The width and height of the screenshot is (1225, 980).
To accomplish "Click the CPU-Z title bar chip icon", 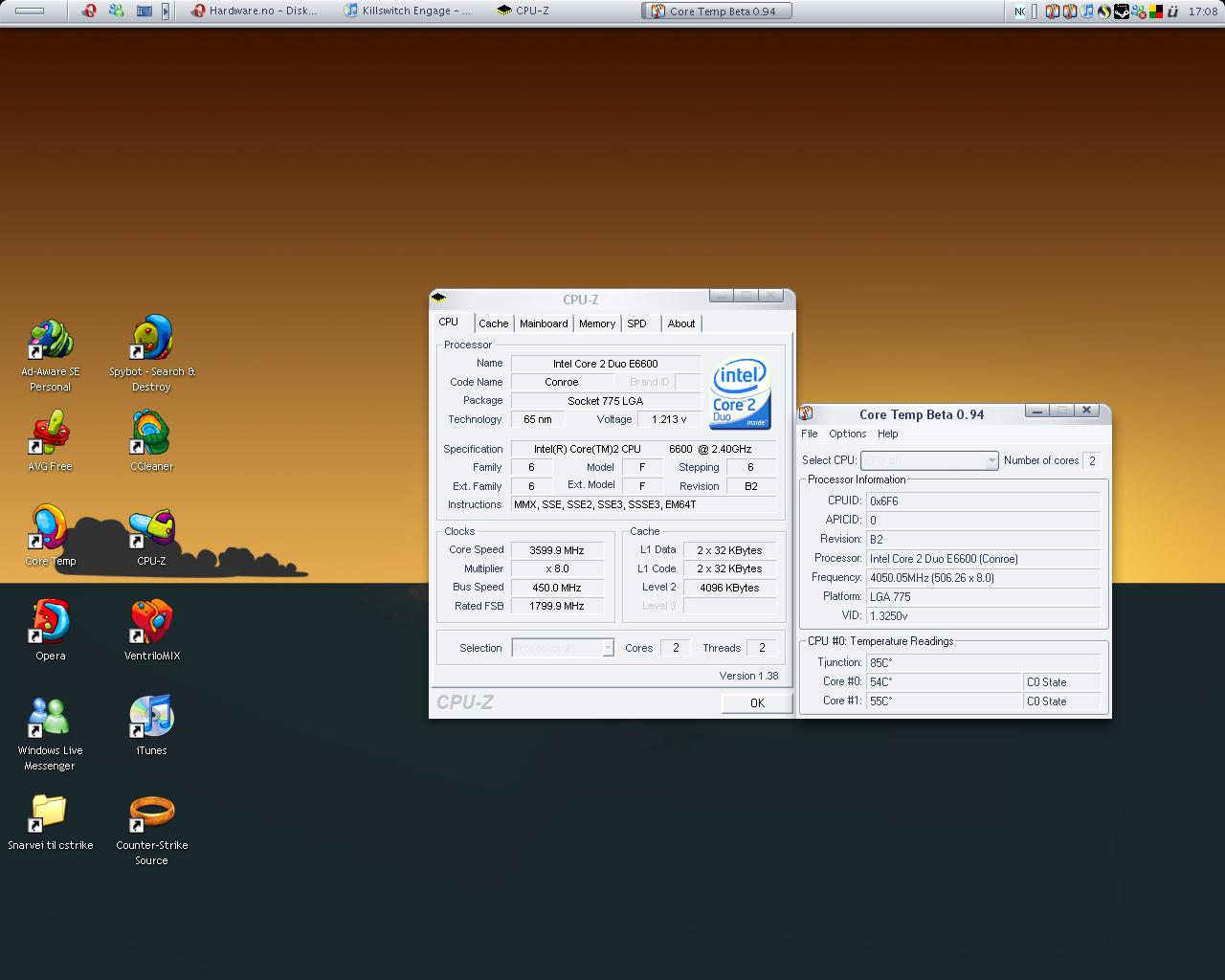I will [438, 298].
